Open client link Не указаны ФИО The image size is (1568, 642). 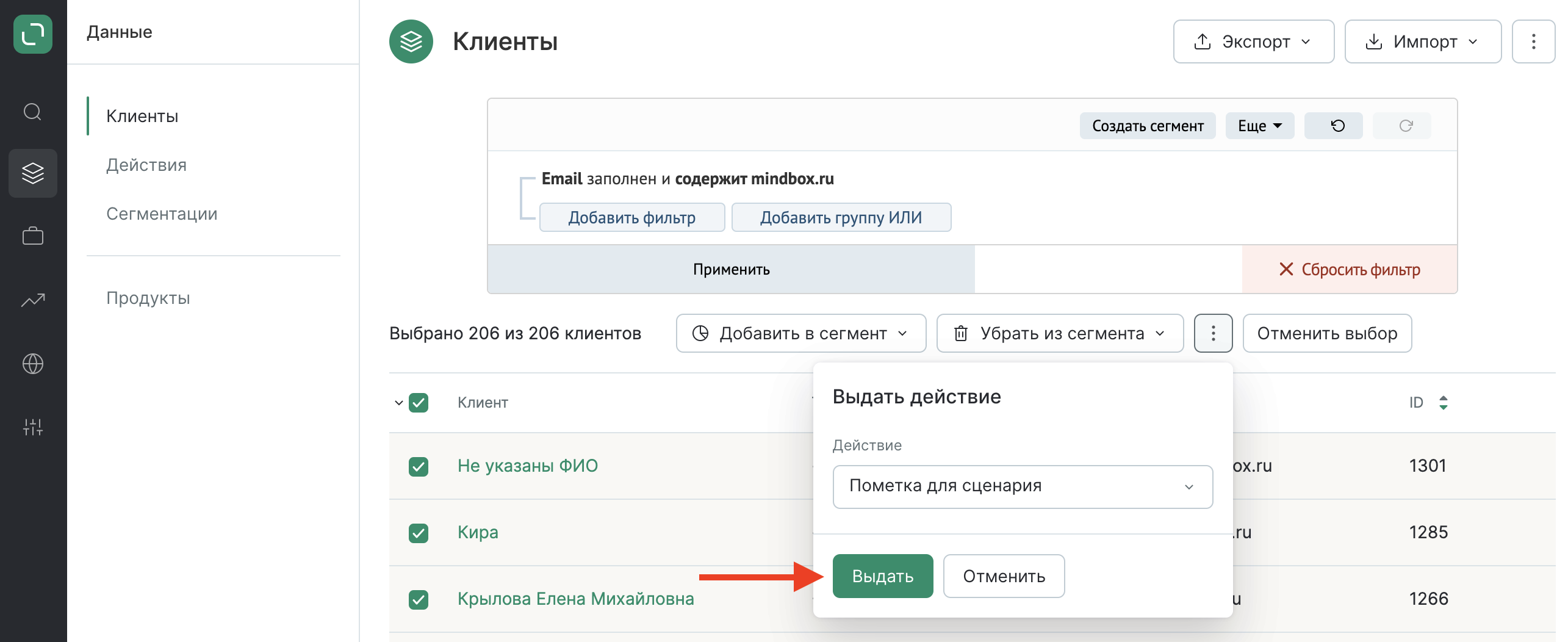(x=528, y=466)
